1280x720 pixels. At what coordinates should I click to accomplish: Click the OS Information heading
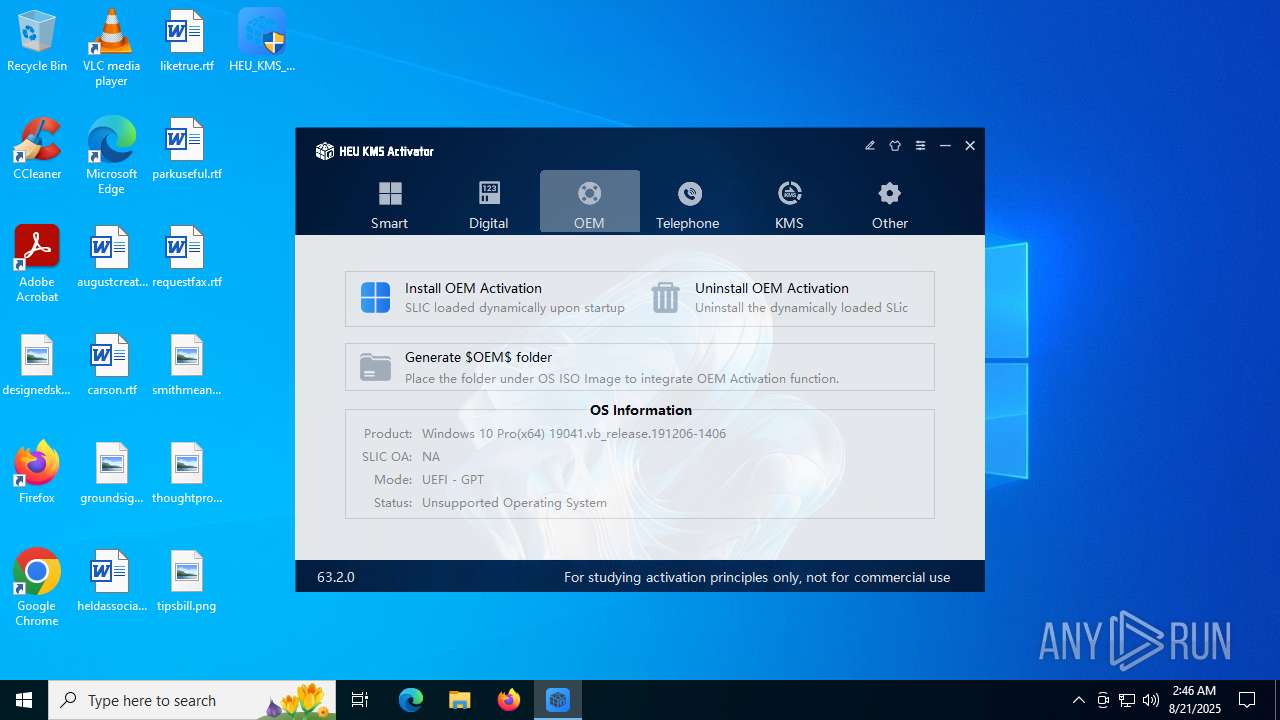pos(641,410)
